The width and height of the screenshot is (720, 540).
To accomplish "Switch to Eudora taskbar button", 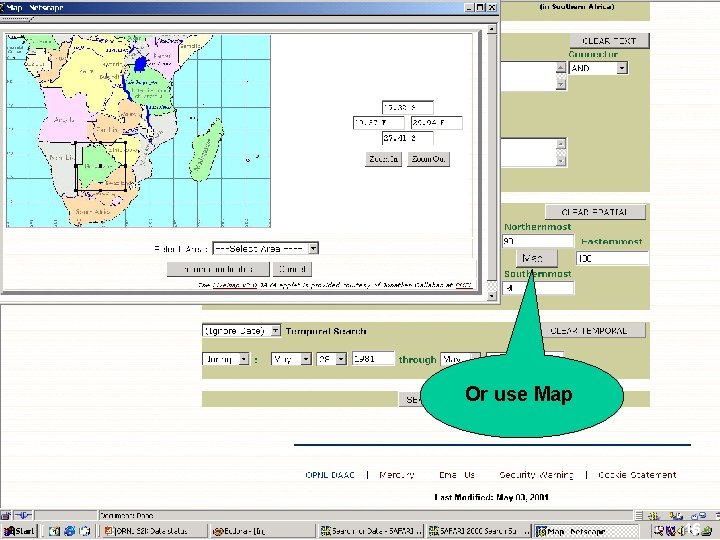I will 262,531.
